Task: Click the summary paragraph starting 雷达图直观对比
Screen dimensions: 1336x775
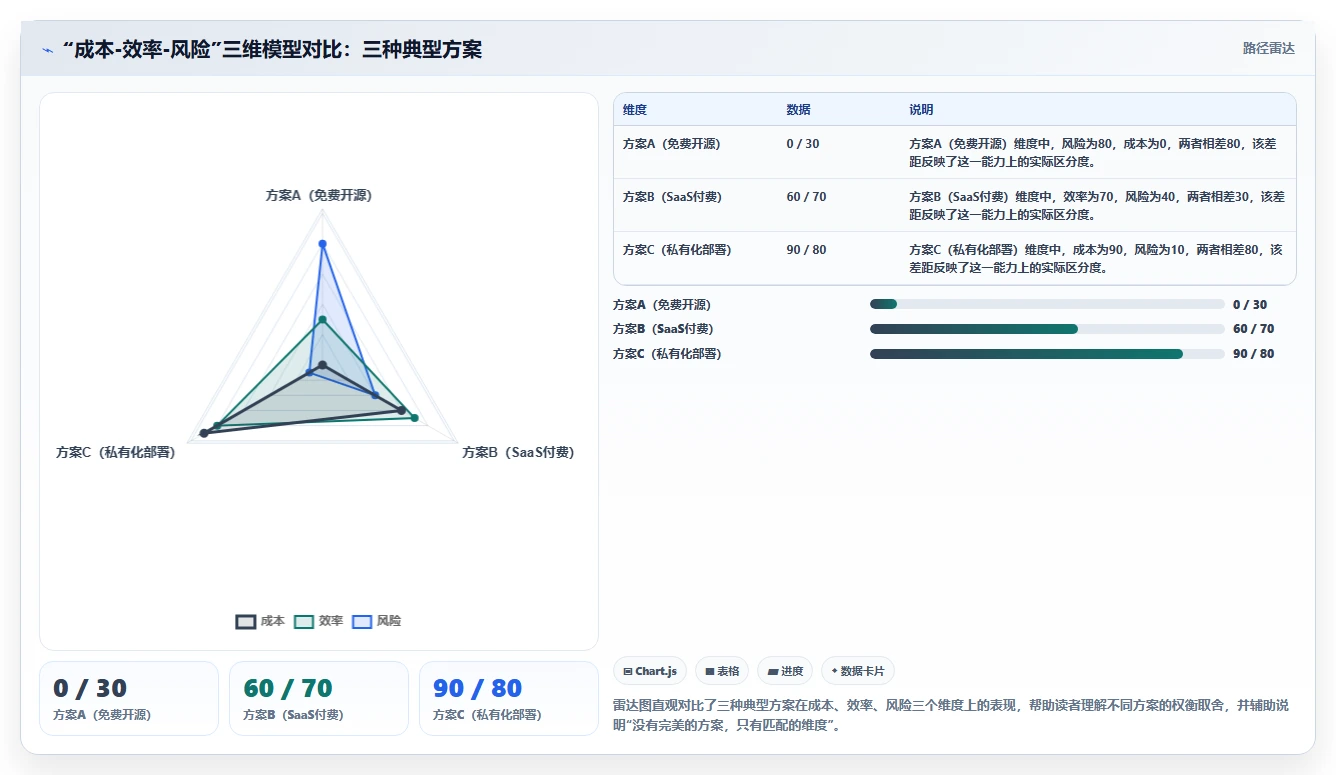Action: pos(951,715)
